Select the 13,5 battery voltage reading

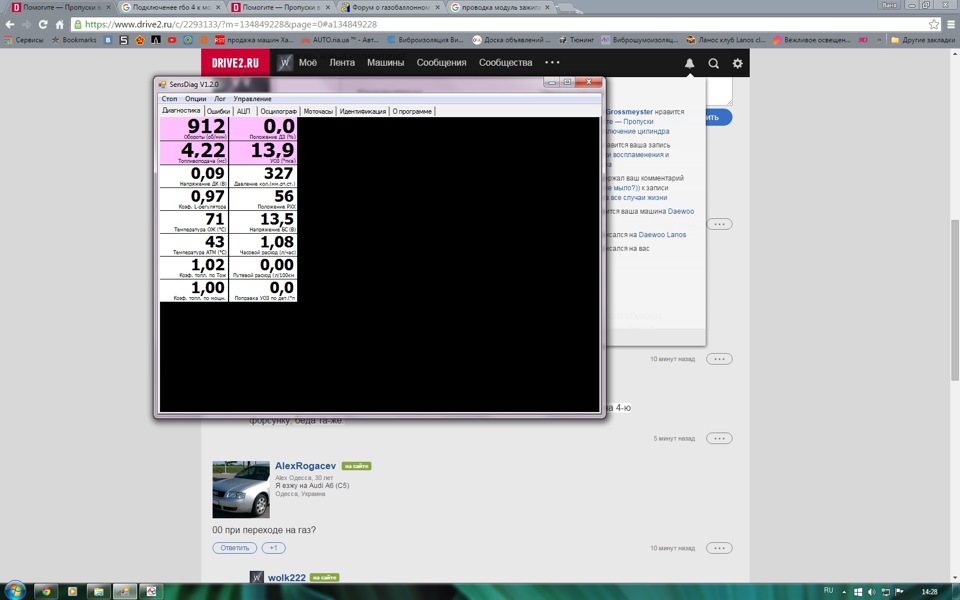pos(263,222)
